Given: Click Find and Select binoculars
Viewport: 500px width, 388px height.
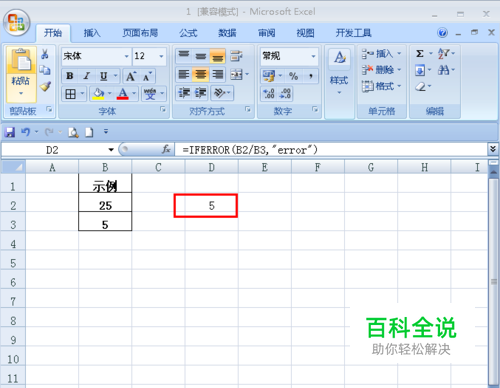Looking at the screenshot, I should 443,70.
